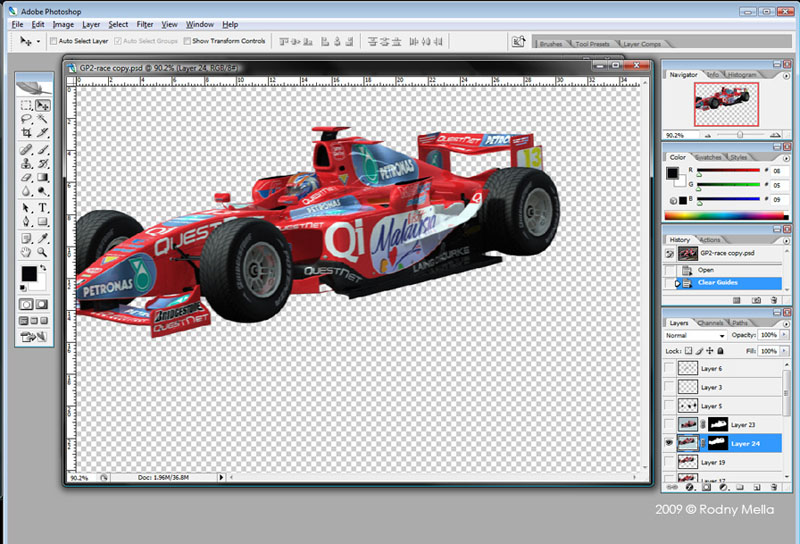Switch to the Channels tab
Image resolution: width=800 pixels, height=544 pixels.
tap(710, 323)
